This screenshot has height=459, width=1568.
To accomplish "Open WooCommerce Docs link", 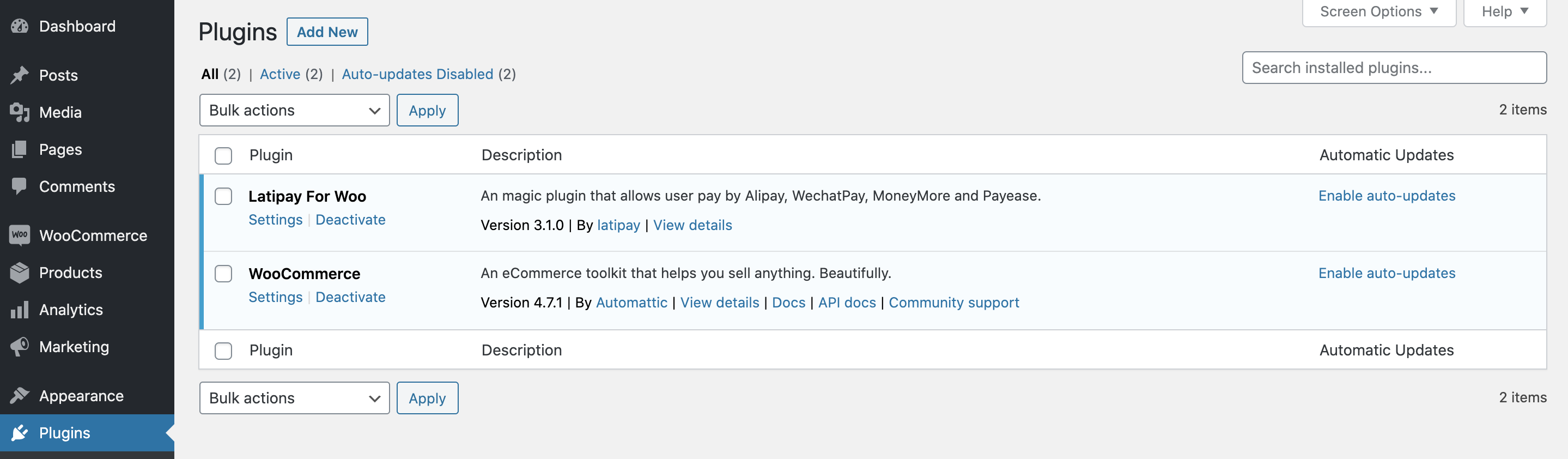I will click(x=788, y=303).
